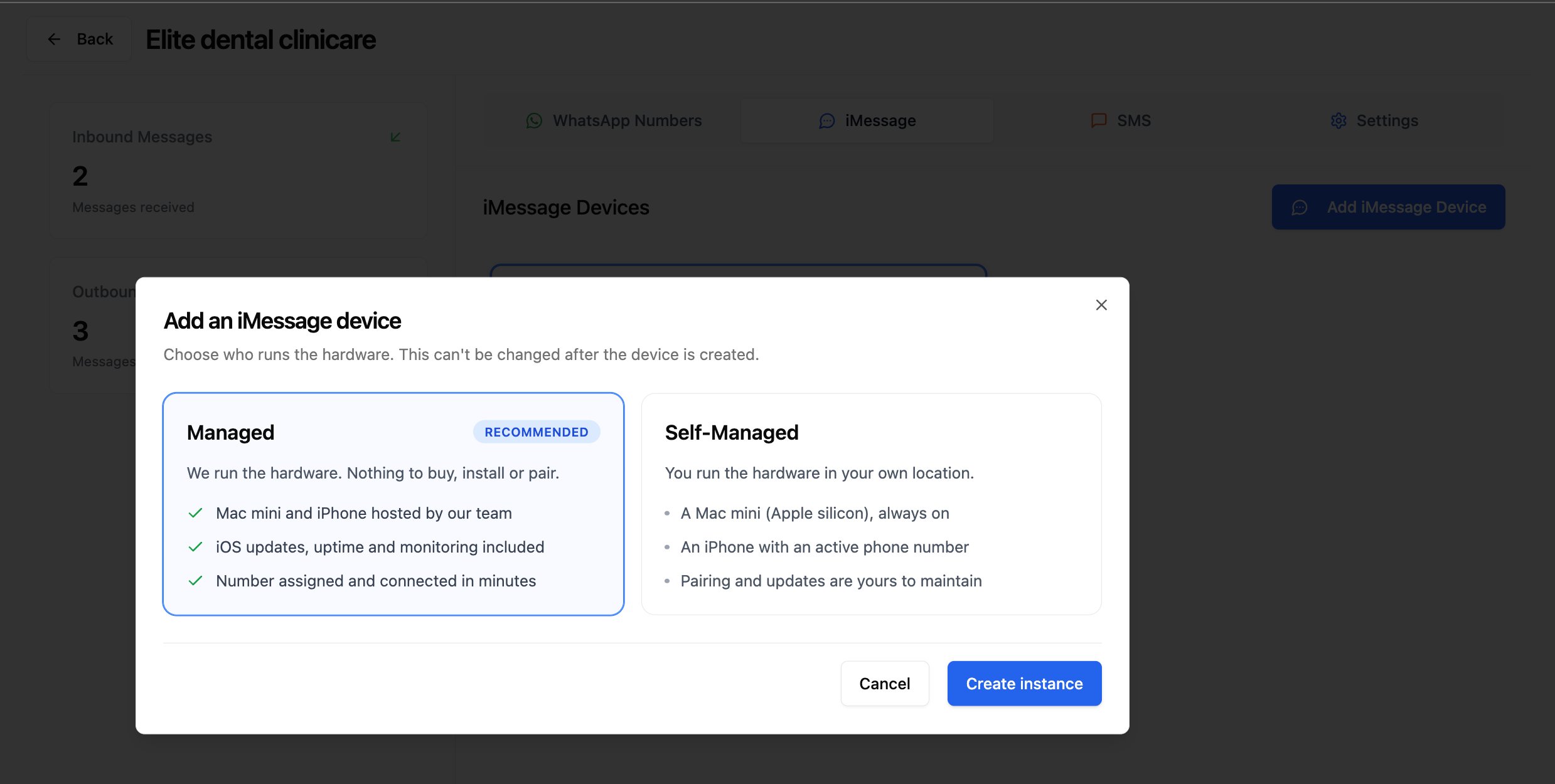Image resolution: width=1555 pixels, height=784 pixels.
Task: Click the Create instance button
Action: pyautogui.click(x=1024, y=683)
